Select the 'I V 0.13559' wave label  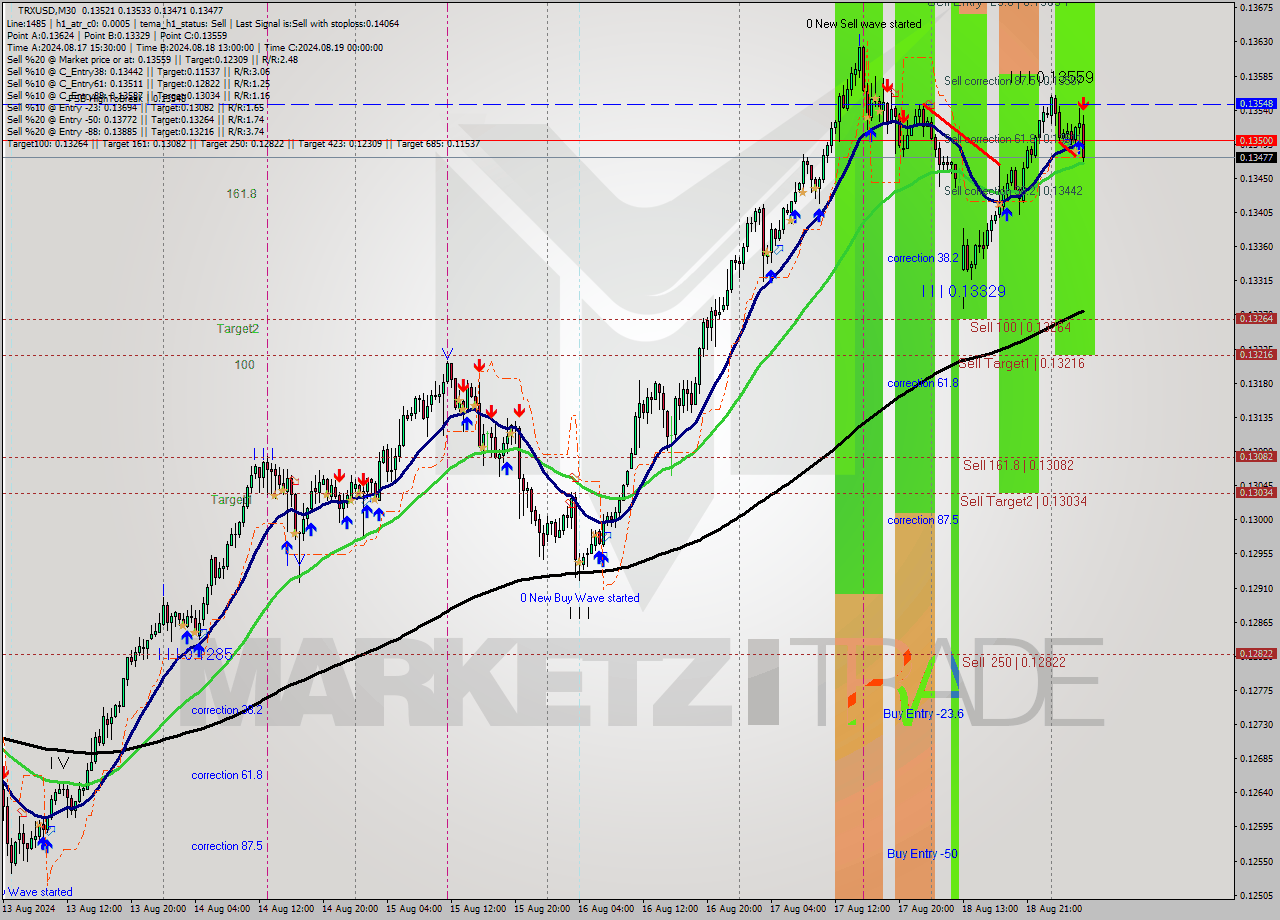point(1051,77)
